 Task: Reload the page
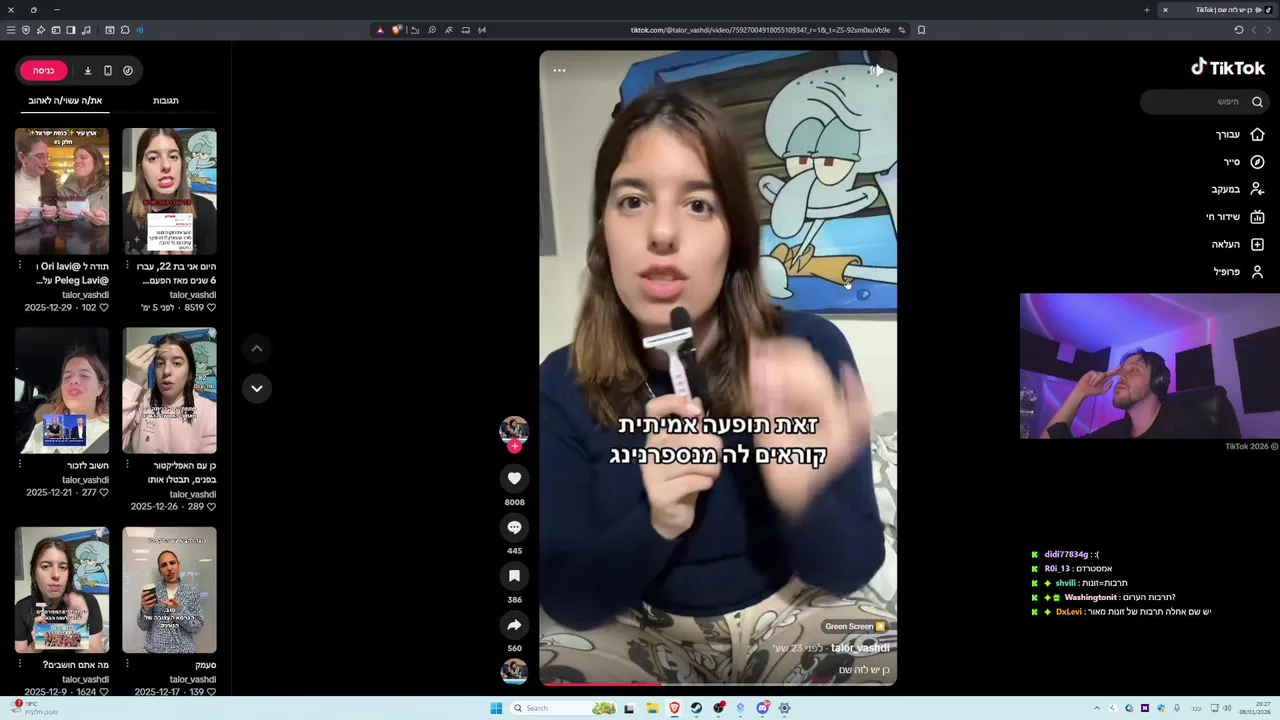pos(1239,30)
